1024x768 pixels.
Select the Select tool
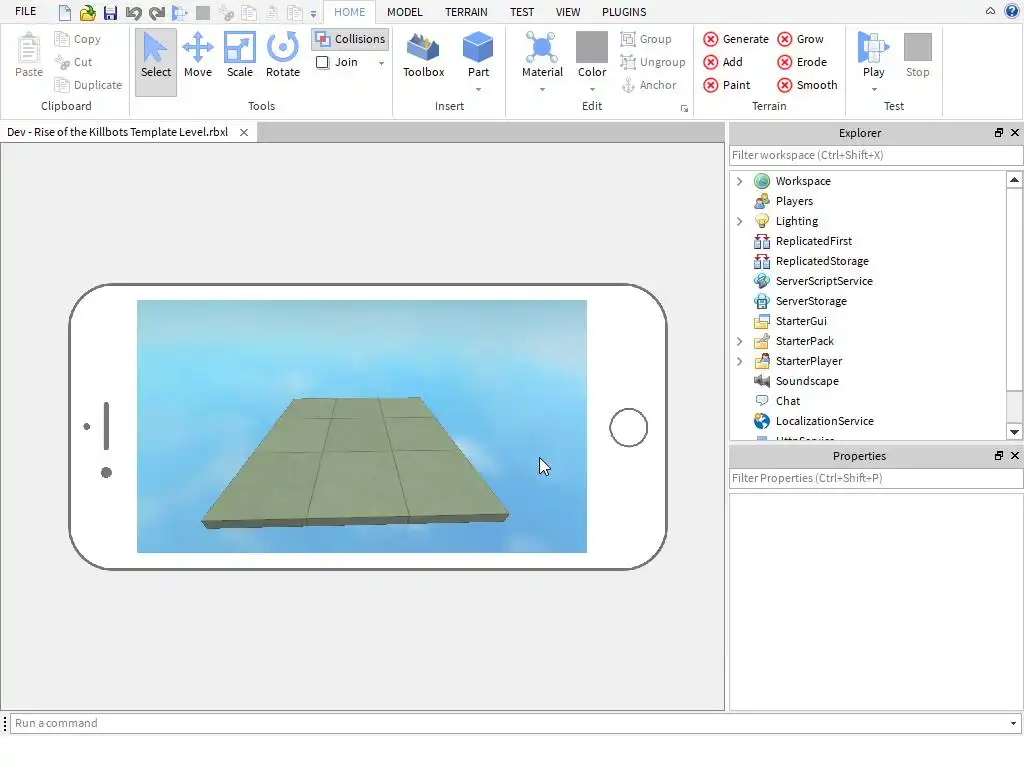point(155,61)
